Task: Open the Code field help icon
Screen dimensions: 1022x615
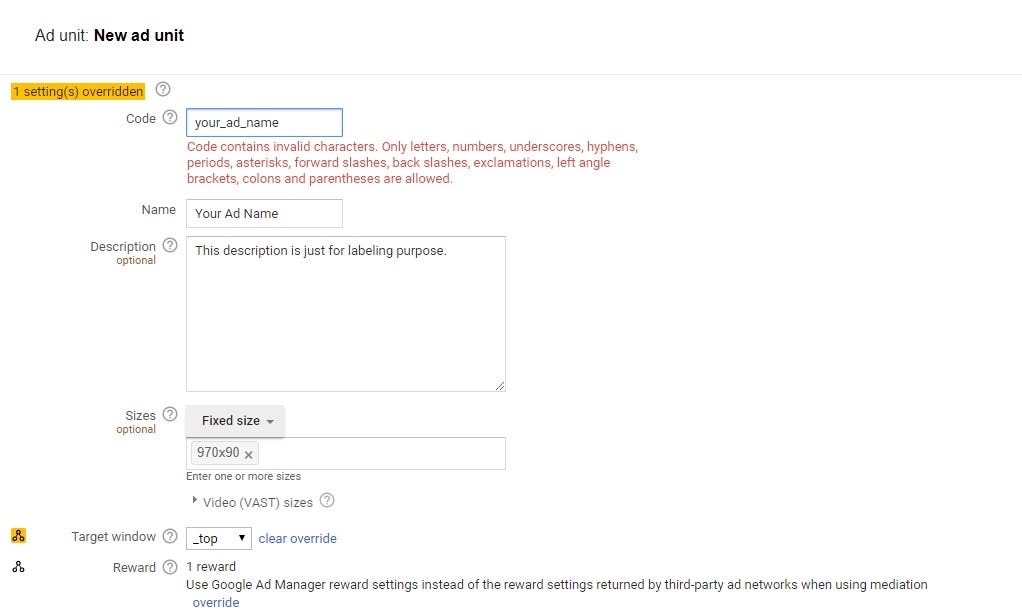Action: click(x=170, y=117)
